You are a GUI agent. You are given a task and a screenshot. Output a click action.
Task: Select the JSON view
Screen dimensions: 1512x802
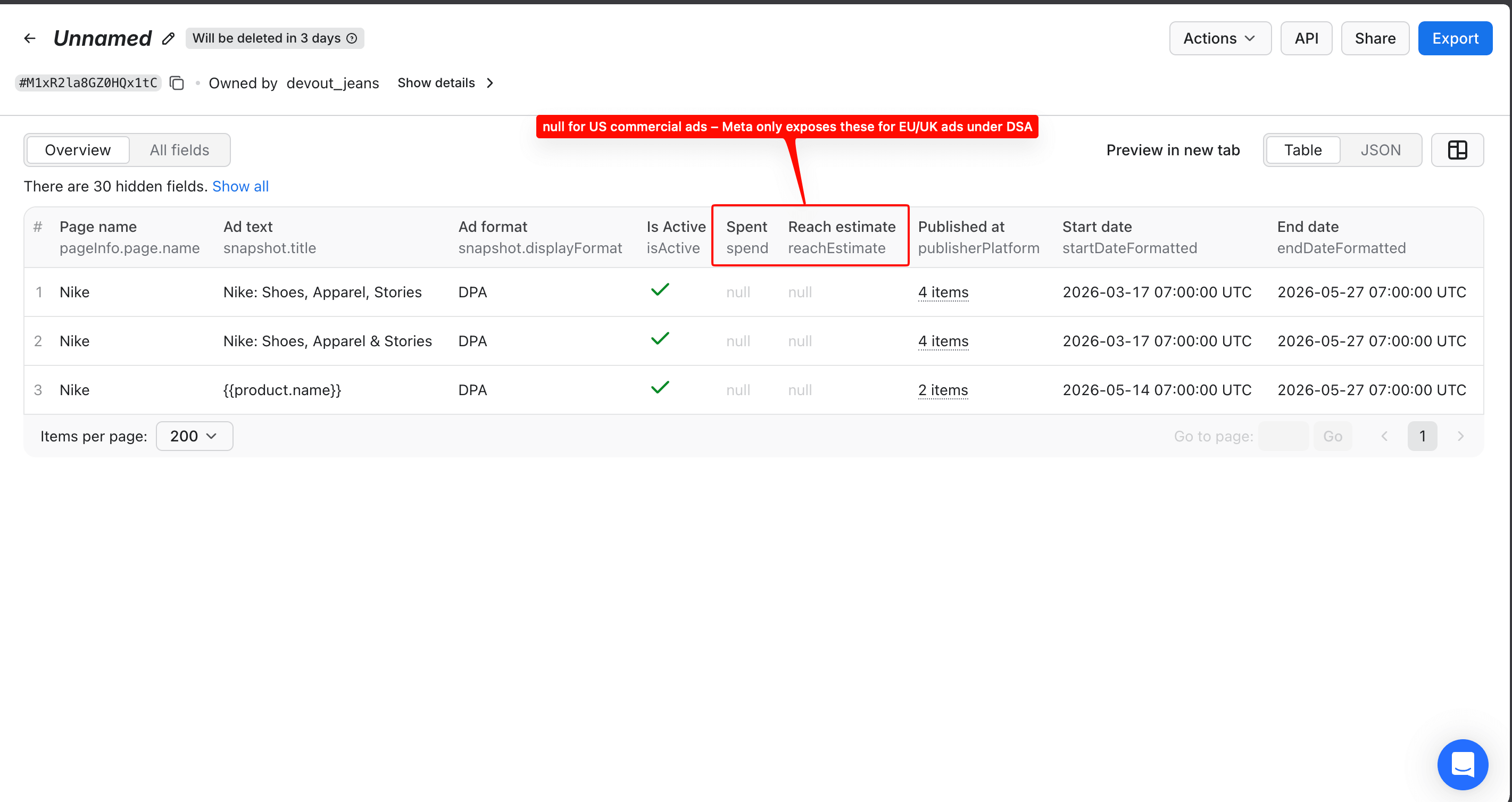click(1381, 150)
